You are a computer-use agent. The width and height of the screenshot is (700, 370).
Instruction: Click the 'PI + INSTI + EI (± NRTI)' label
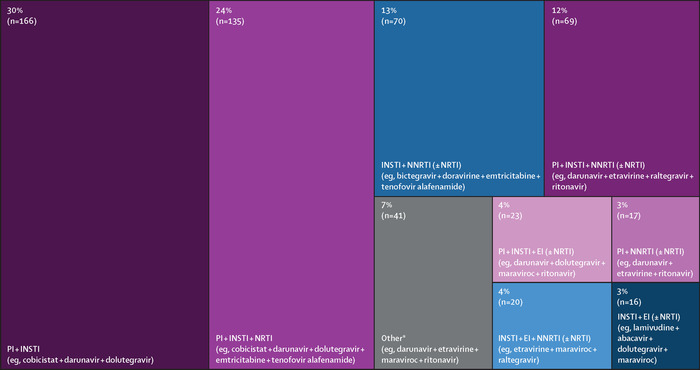click(x=536, y=252)
